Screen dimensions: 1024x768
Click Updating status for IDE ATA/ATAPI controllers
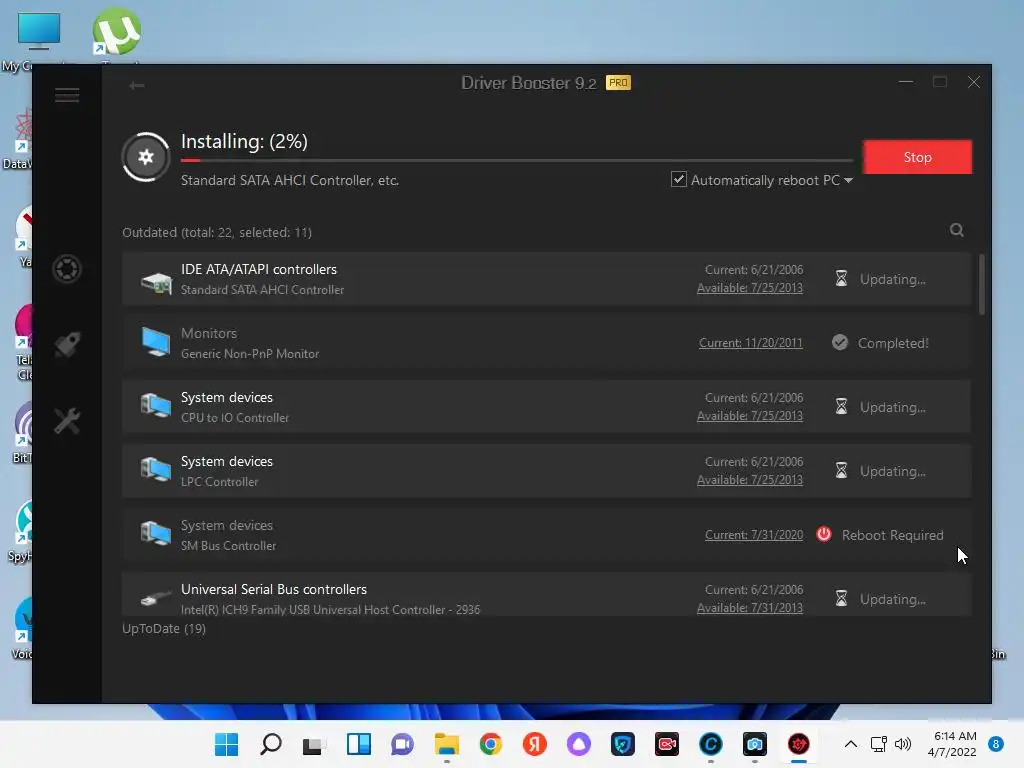(892, 279)
